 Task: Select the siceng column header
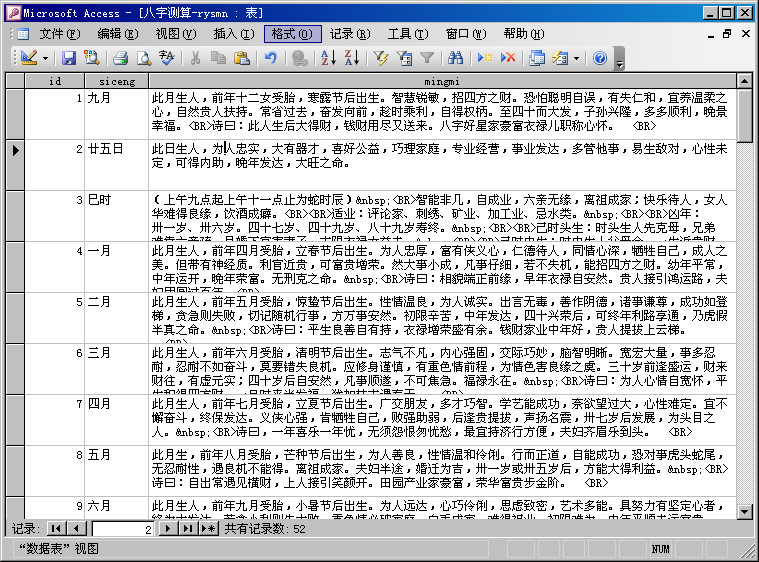(117, 81)
